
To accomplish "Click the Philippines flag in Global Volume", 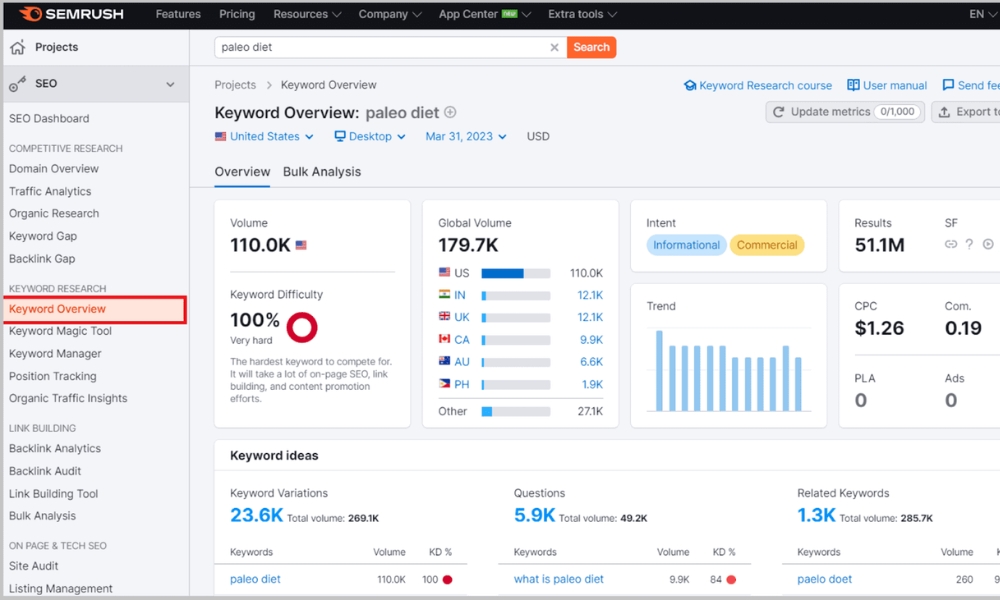I will pyautogui.click(x=445, y=383).
